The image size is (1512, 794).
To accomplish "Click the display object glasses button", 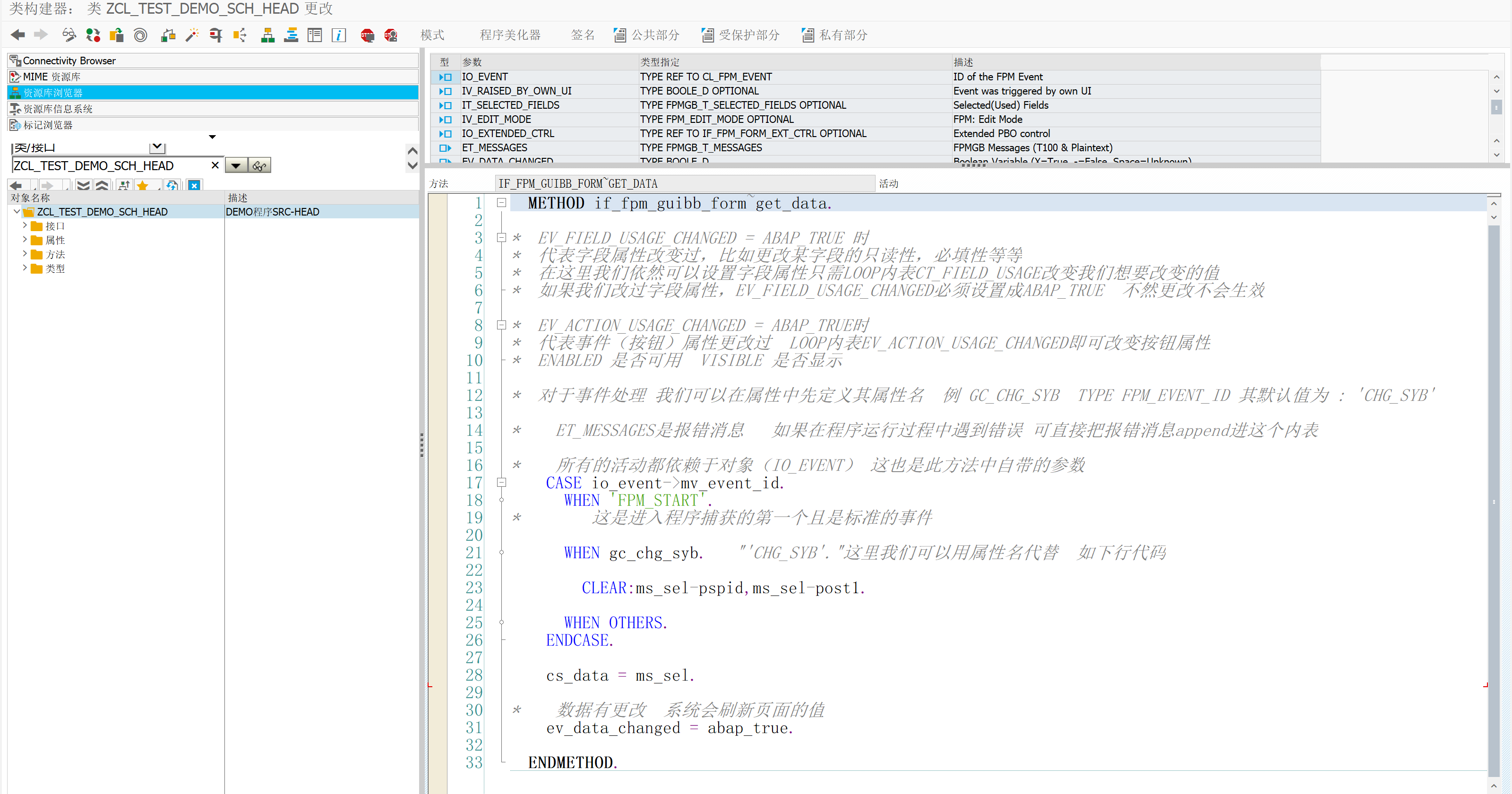I will click(x=259, y=165).
